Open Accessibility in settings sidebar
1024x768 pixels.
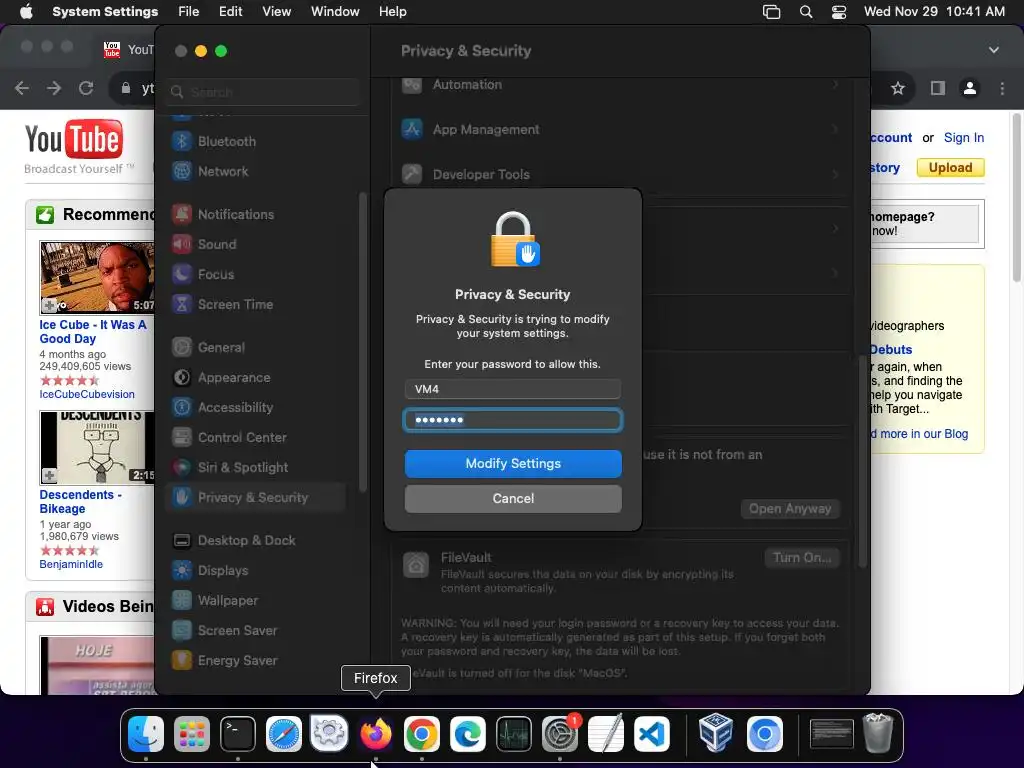click(x=255, y=408)
